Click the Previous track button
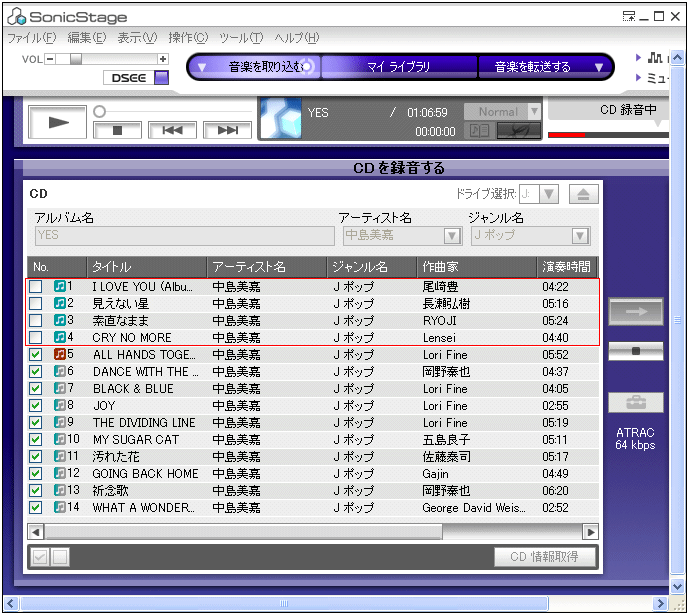The image size is (689, 615). point(172,130)
